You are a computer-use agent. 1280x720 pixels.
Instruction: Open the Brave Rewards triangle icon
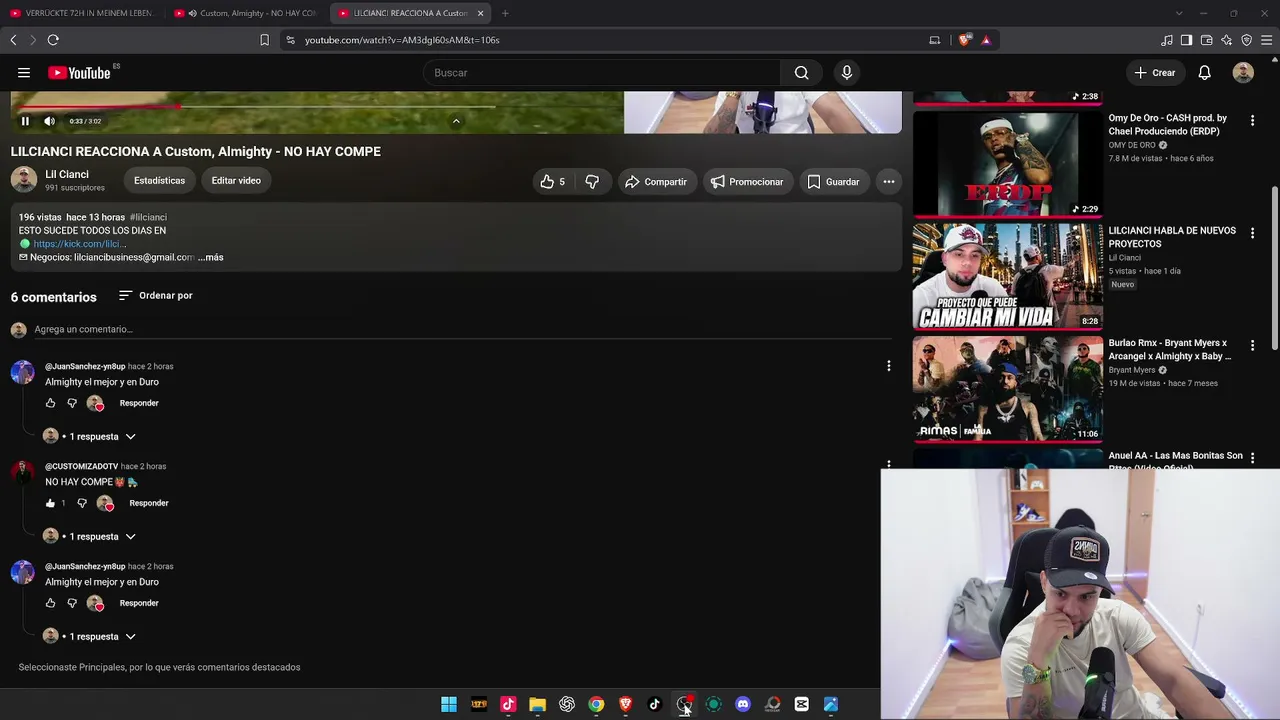(x=986, y=40)
